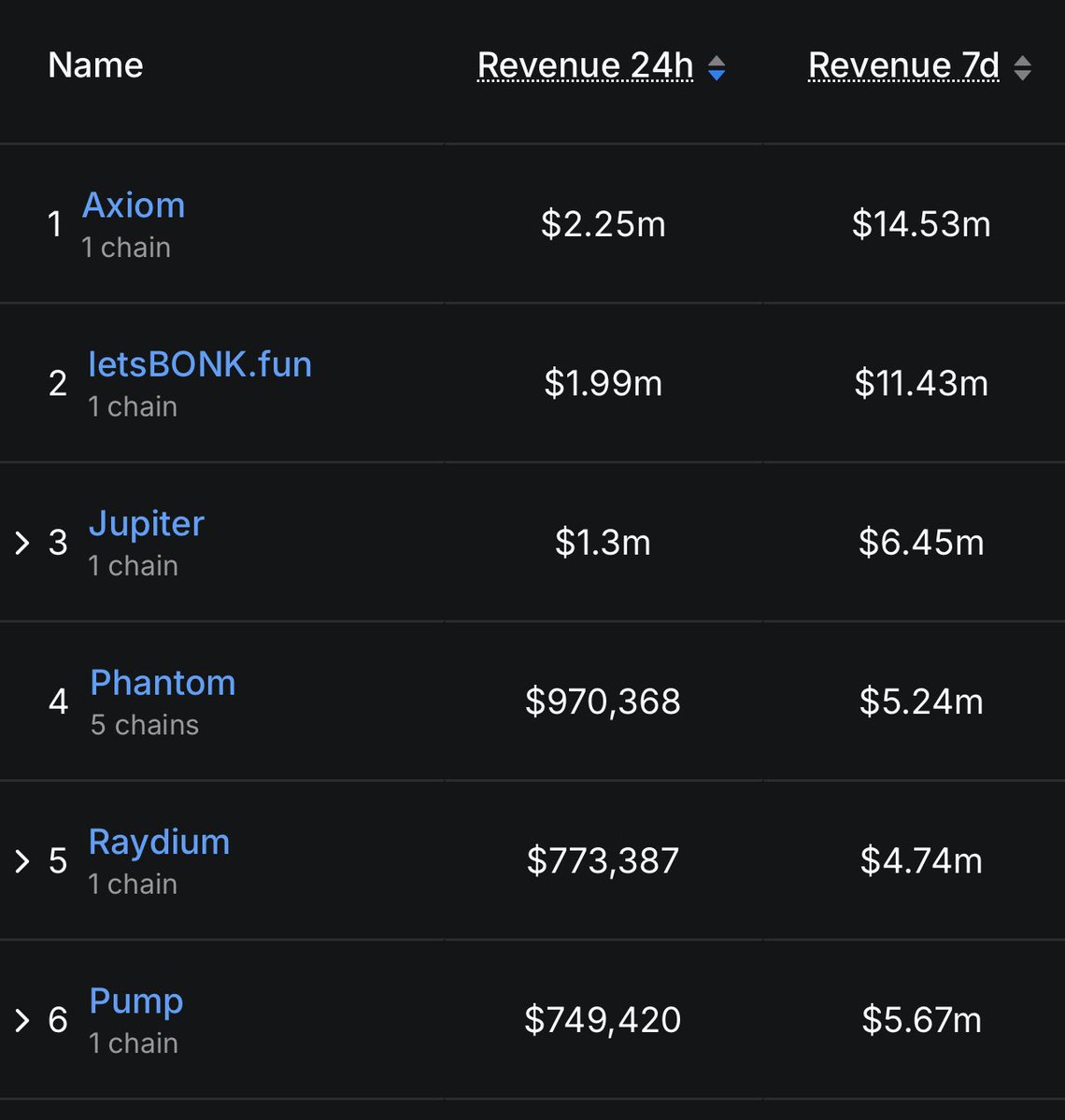Sort by Revenue 24h arrows icon
This screenshot has height=1120, width=1065.
click(x=717, y=68)
